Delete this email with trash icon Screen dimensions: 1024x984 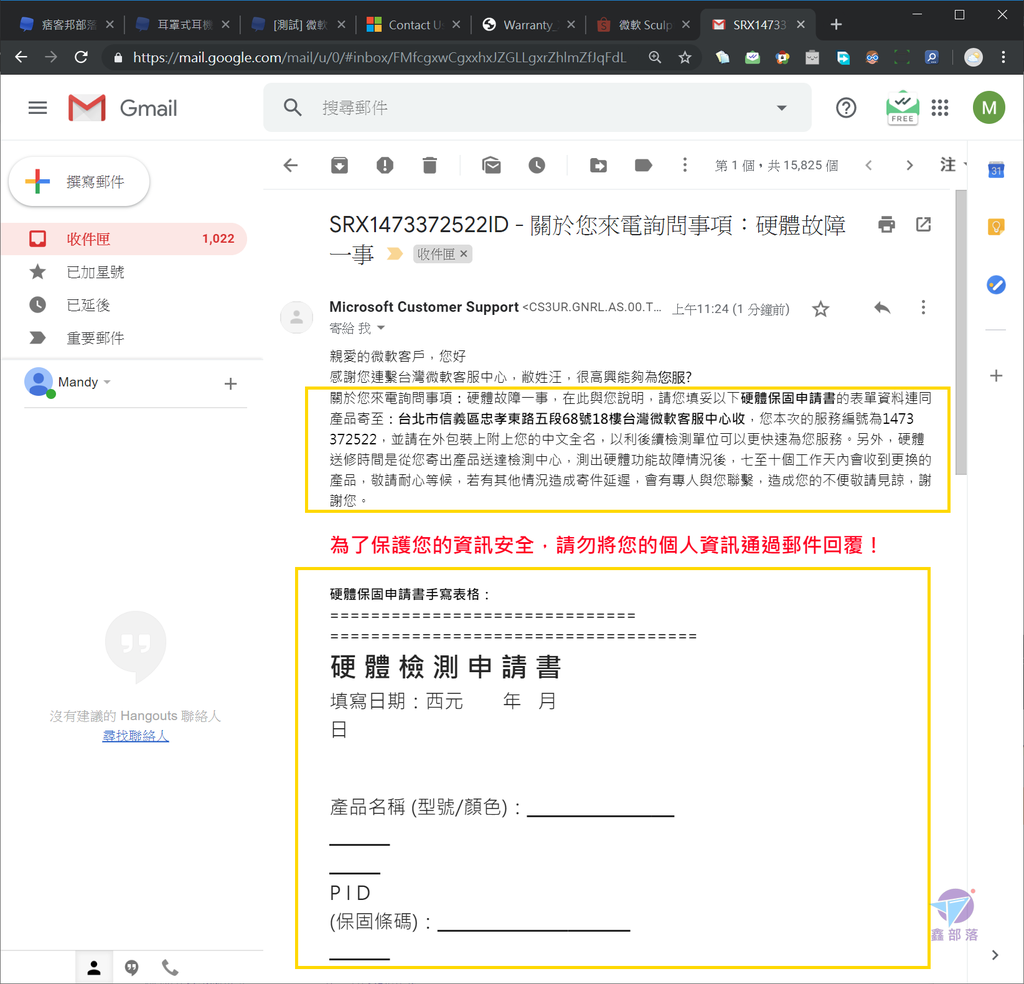(429, 165)
